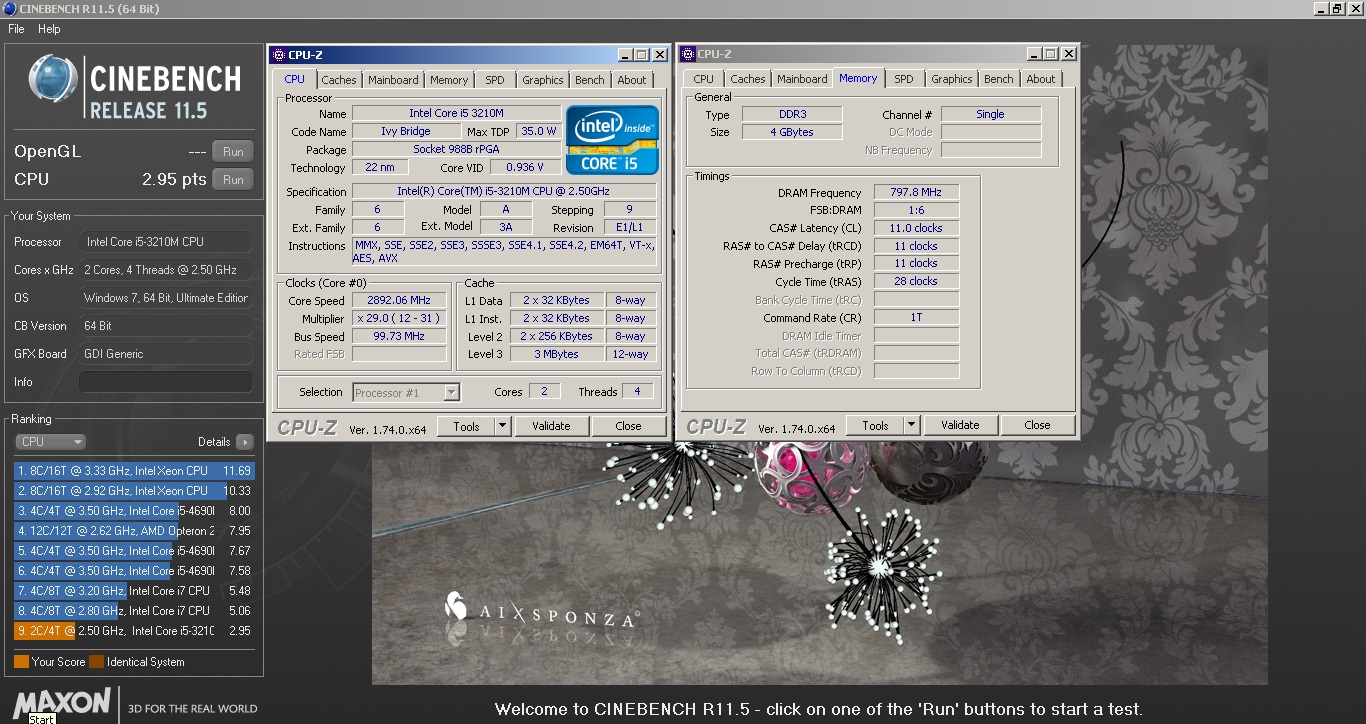Viewport: 1366px width, 724px height.
Task: Click the Cinebench title bar icon
Action: pyautogui.click(x=9, y=8)
